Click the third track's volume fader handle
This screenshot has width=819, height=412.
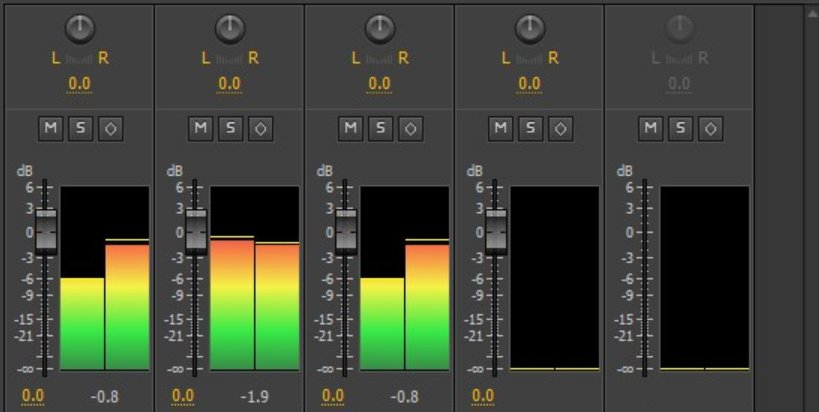346,232
